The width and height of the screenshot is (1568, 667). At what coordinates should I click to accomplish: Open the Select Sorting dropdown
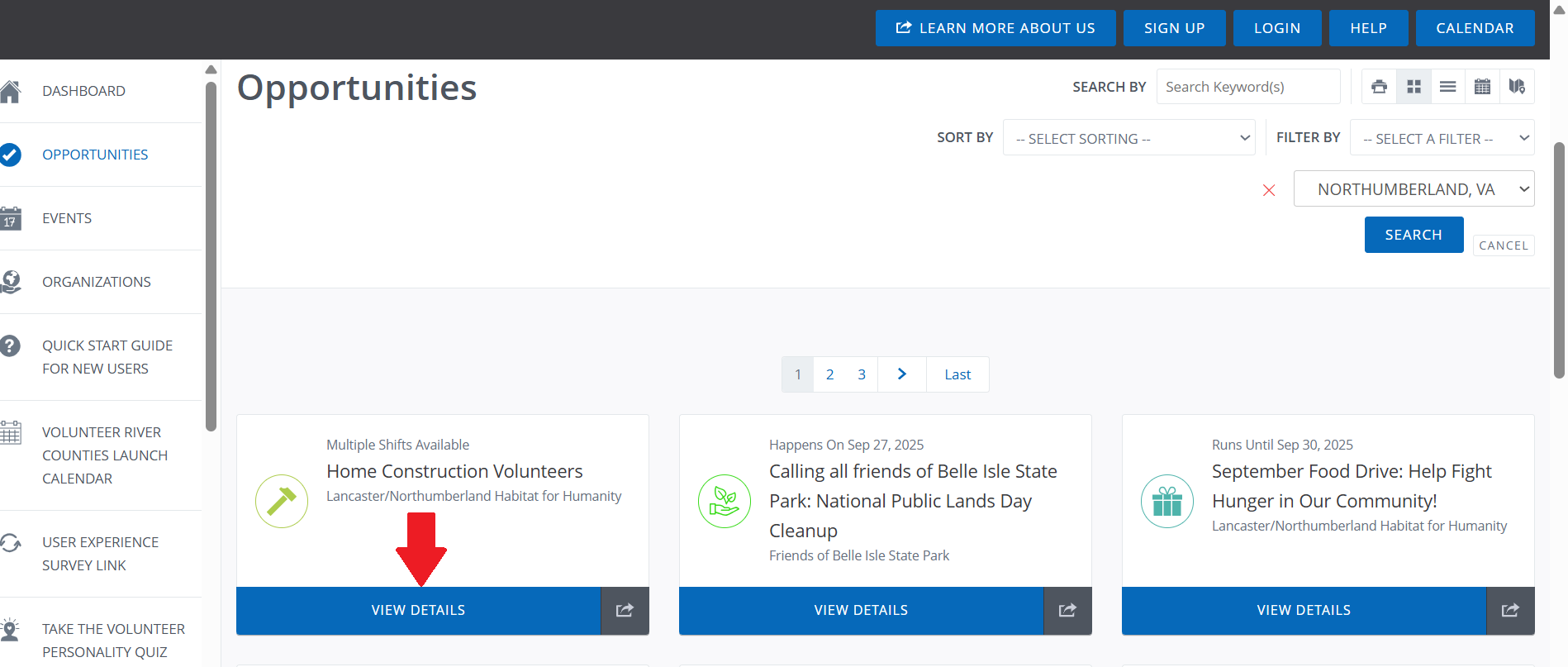coord(1129,138)
